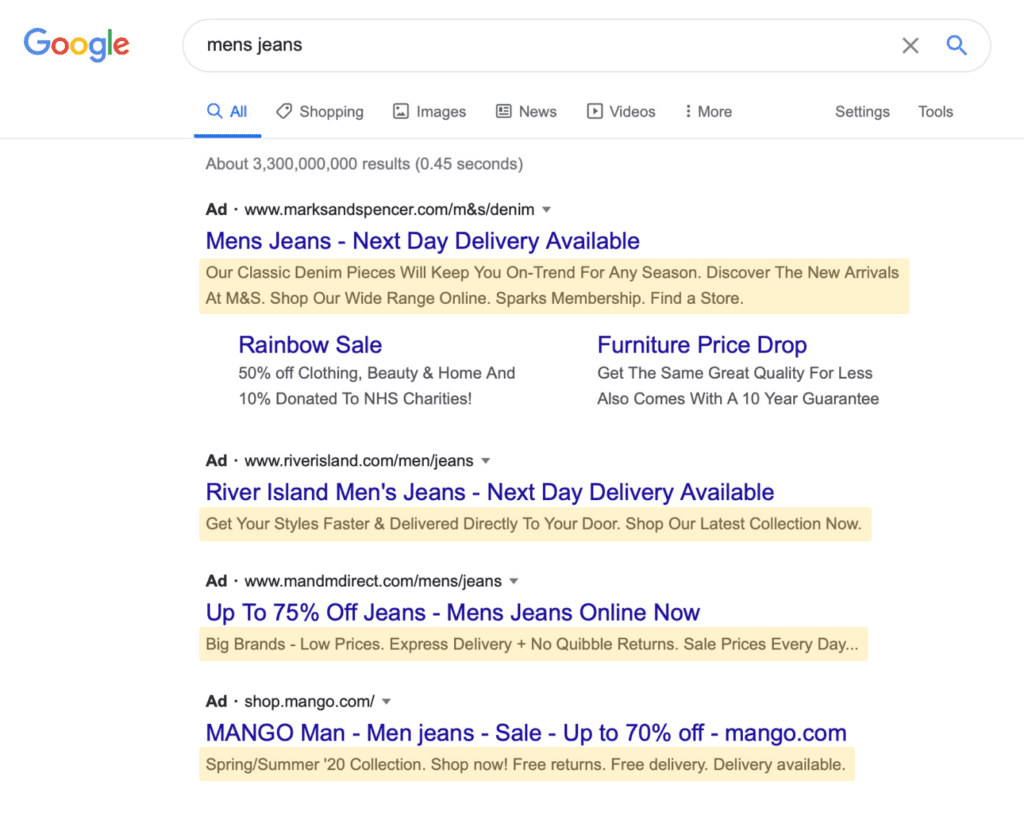Click the Google logo

(76, 45)
